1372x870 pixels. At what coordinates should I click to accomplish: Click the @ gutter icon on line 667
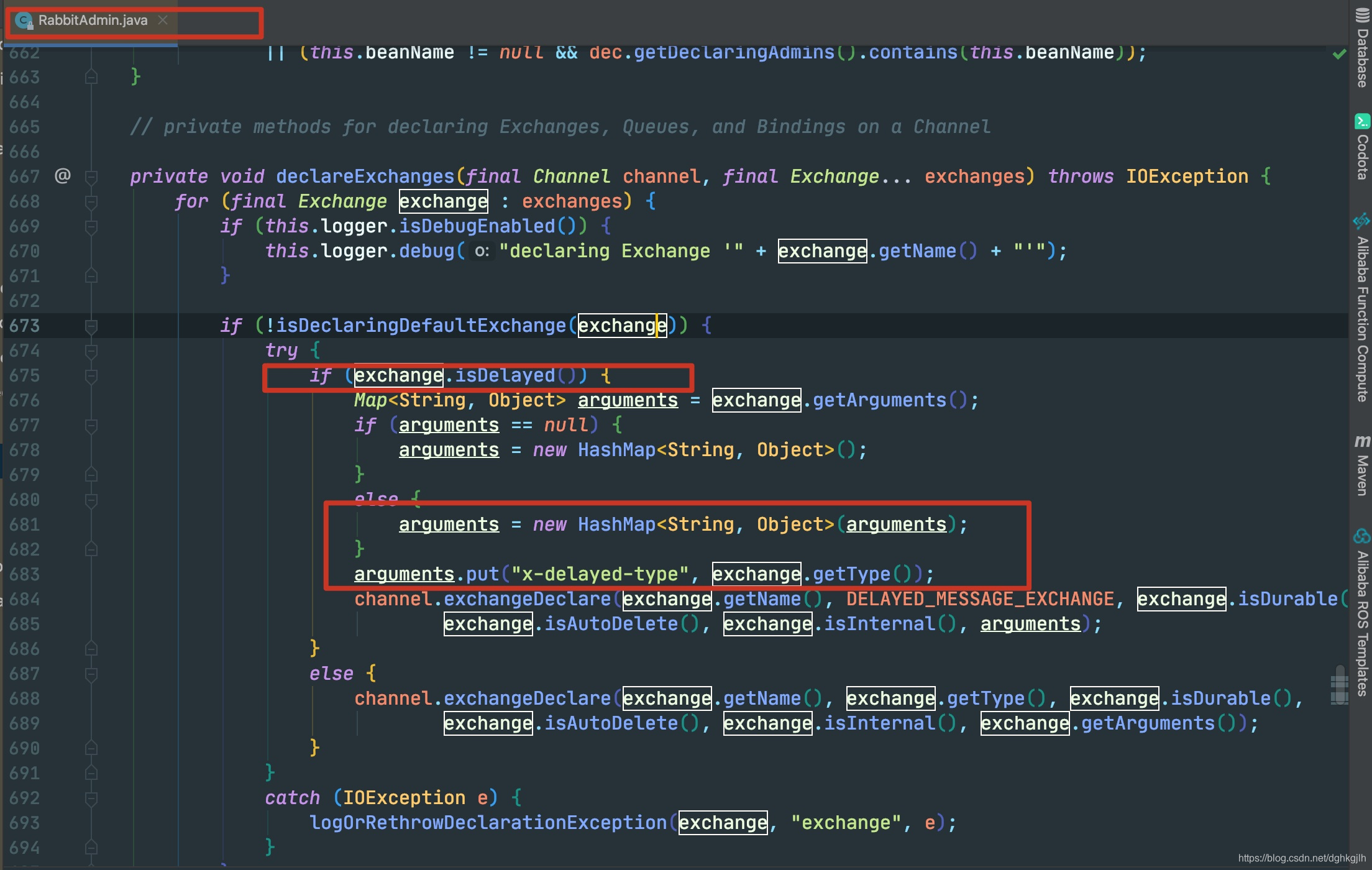[63, 176]
